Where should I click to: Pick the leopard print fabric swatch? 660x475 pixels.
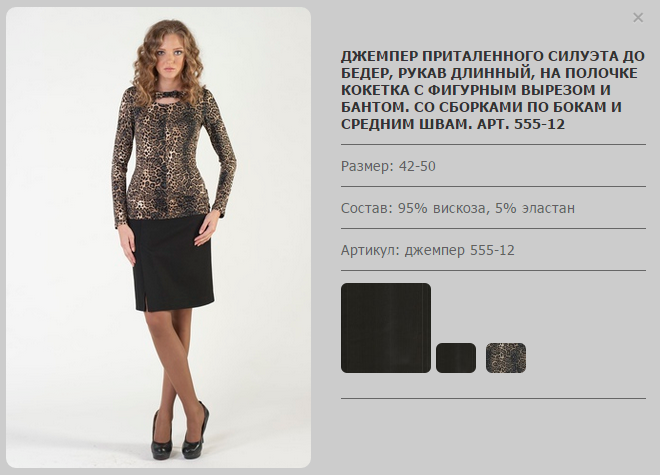pyautogui.click(x=506, y=358)
